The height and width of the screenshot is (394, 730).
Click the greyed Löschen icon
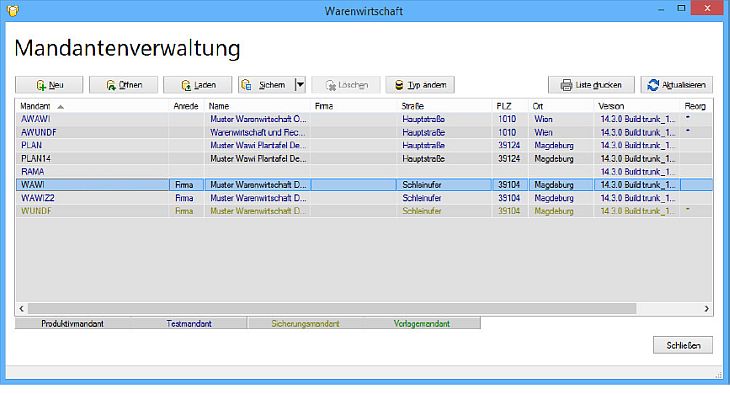coord(331,85)
